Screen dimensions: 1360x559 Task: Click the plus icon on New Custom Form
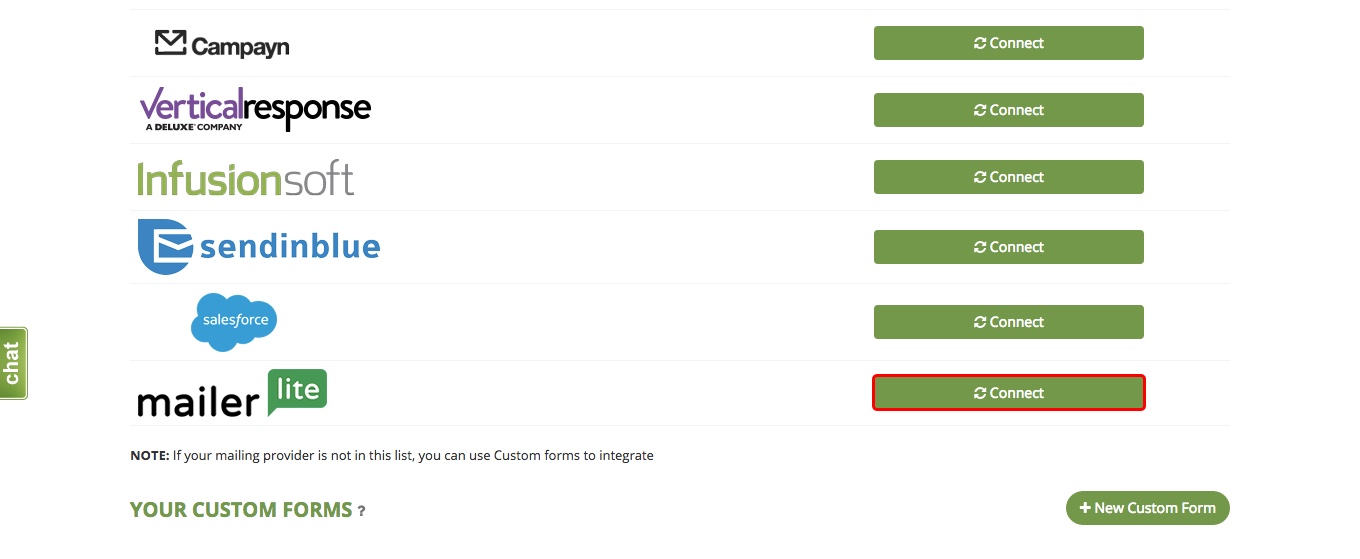click(1085, 508)
